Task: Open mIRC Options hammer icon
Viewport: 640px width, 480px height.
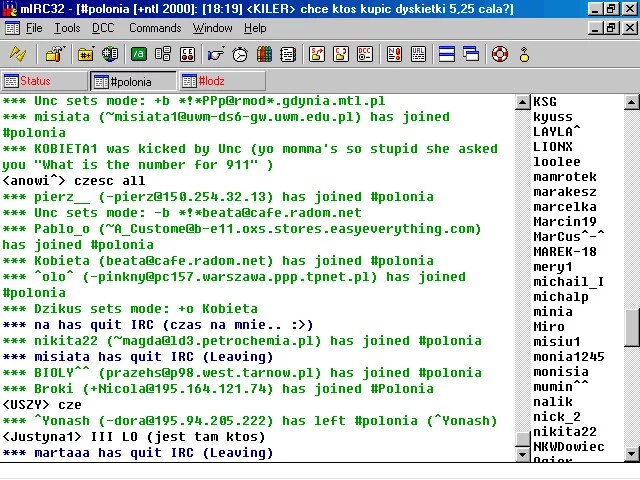Action: tap(56, 54)
